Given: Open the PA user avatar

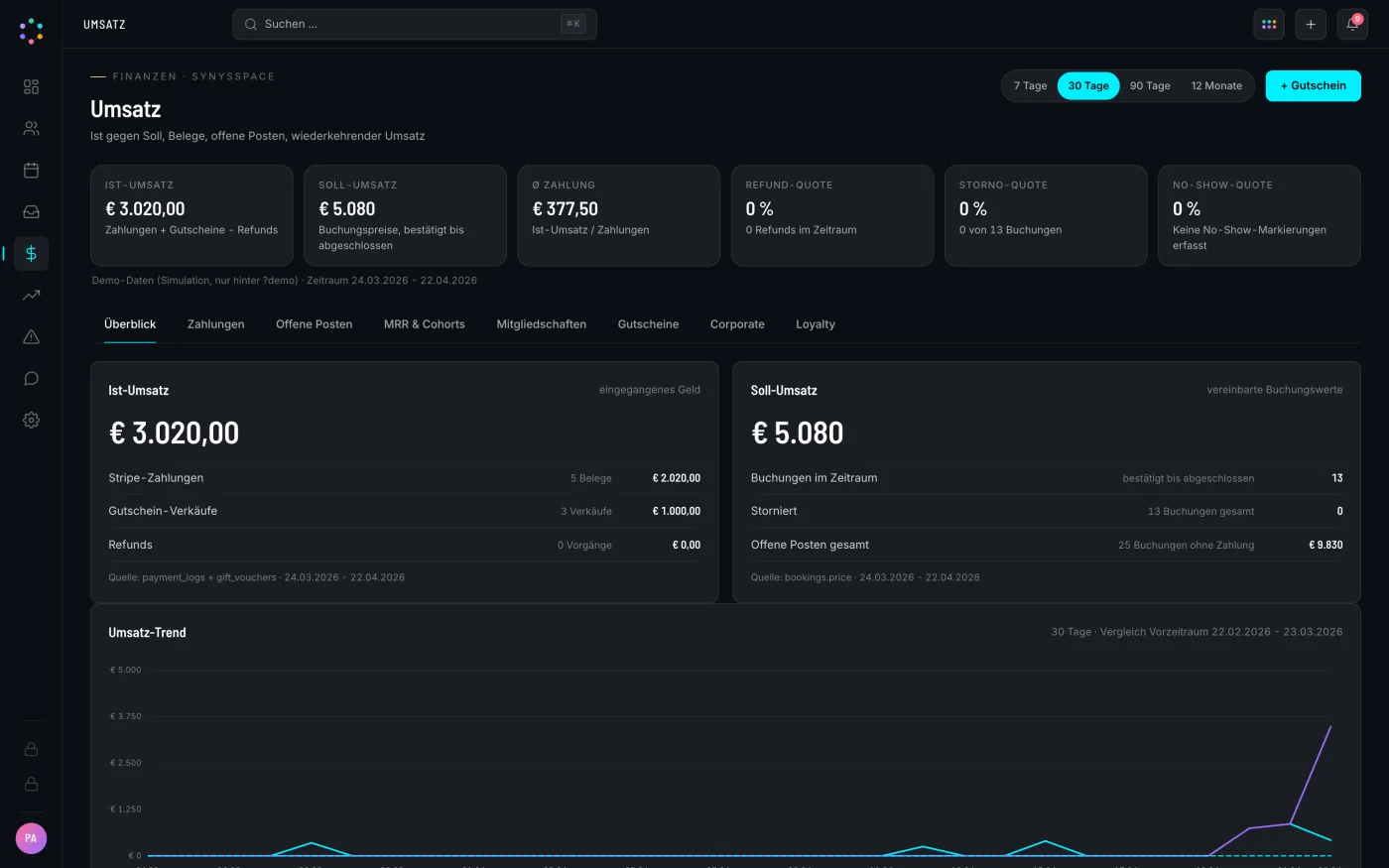Looking at the screenshot, I should (x=31, y=838).
